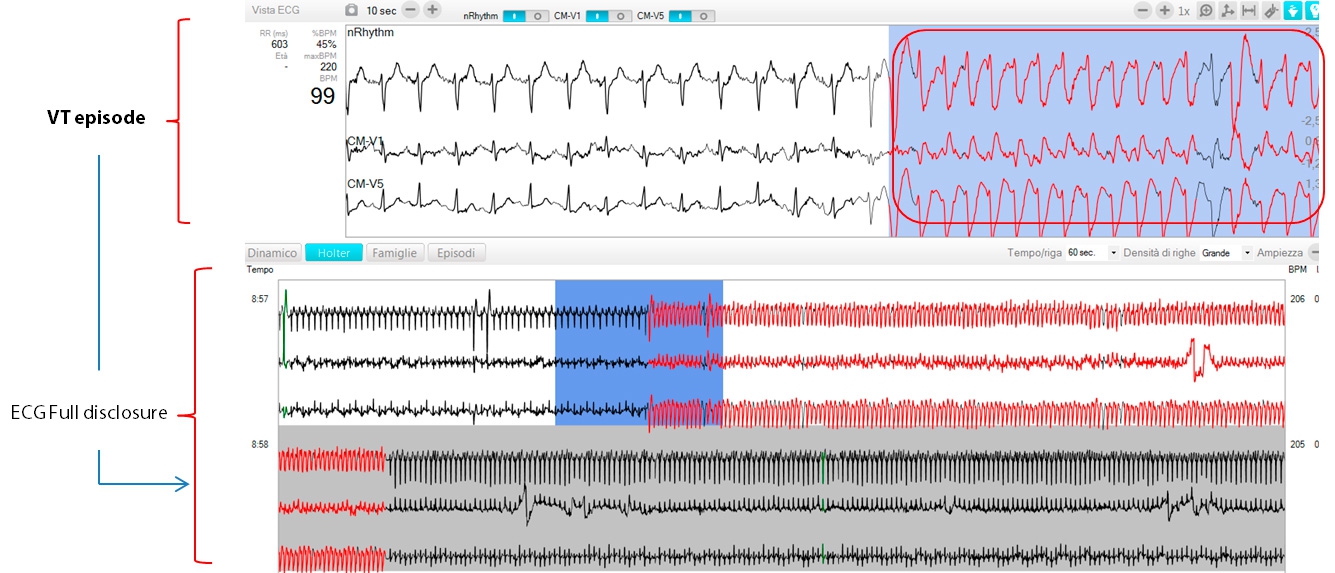Click the lightbulb icon in toolbar

(x=1314, y=10)
